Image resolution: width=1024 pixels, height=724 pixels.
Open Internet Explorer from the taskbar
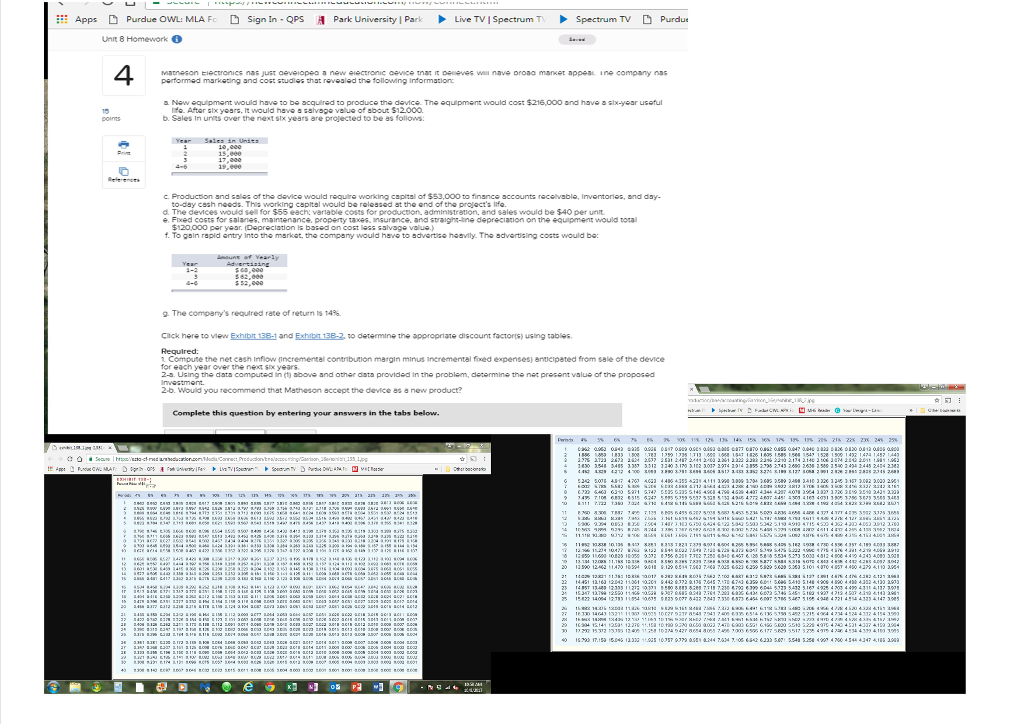coord(247,688)
